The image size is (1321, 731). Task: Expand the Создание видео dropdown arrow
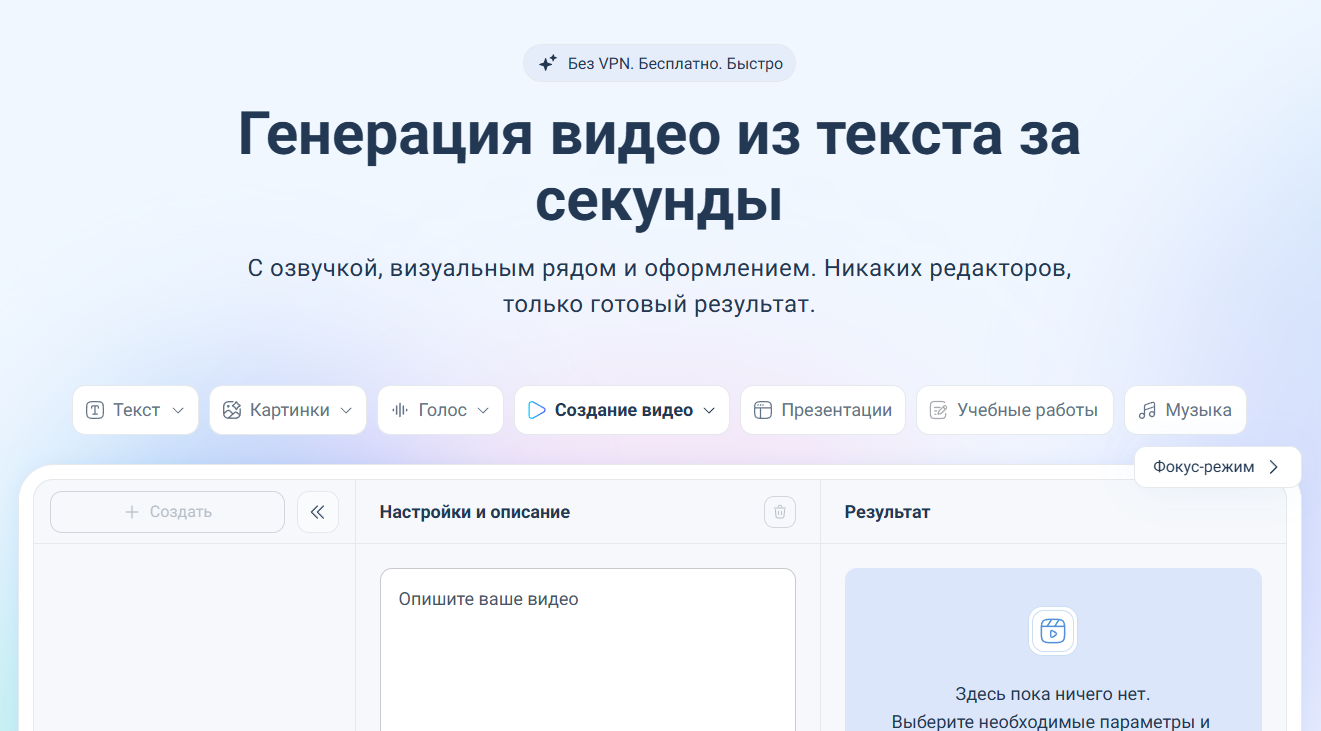pyautogui.click(x=709, y=410)
